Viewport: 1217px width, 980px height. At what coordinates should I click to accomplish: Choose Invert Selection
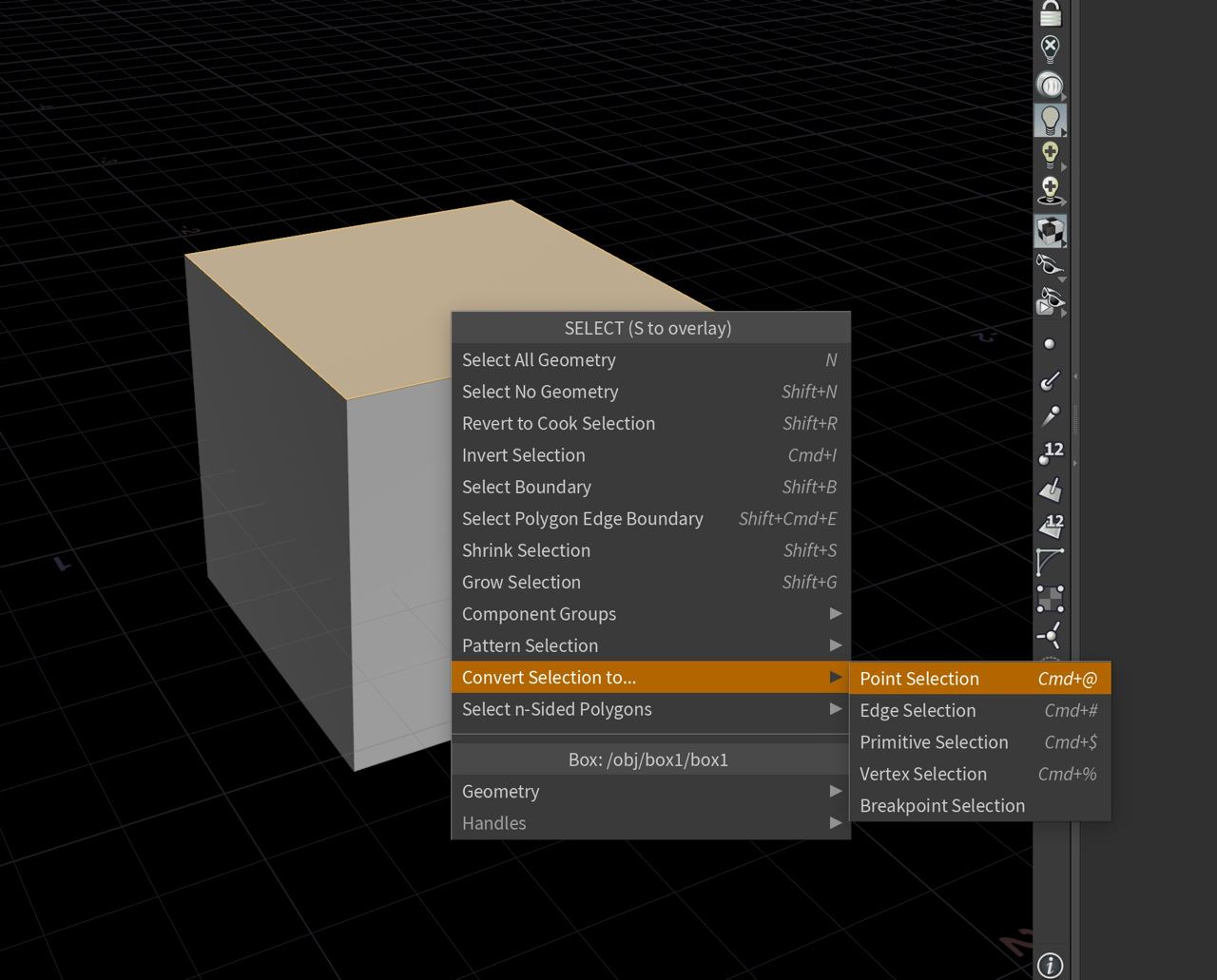coord(650,455)
